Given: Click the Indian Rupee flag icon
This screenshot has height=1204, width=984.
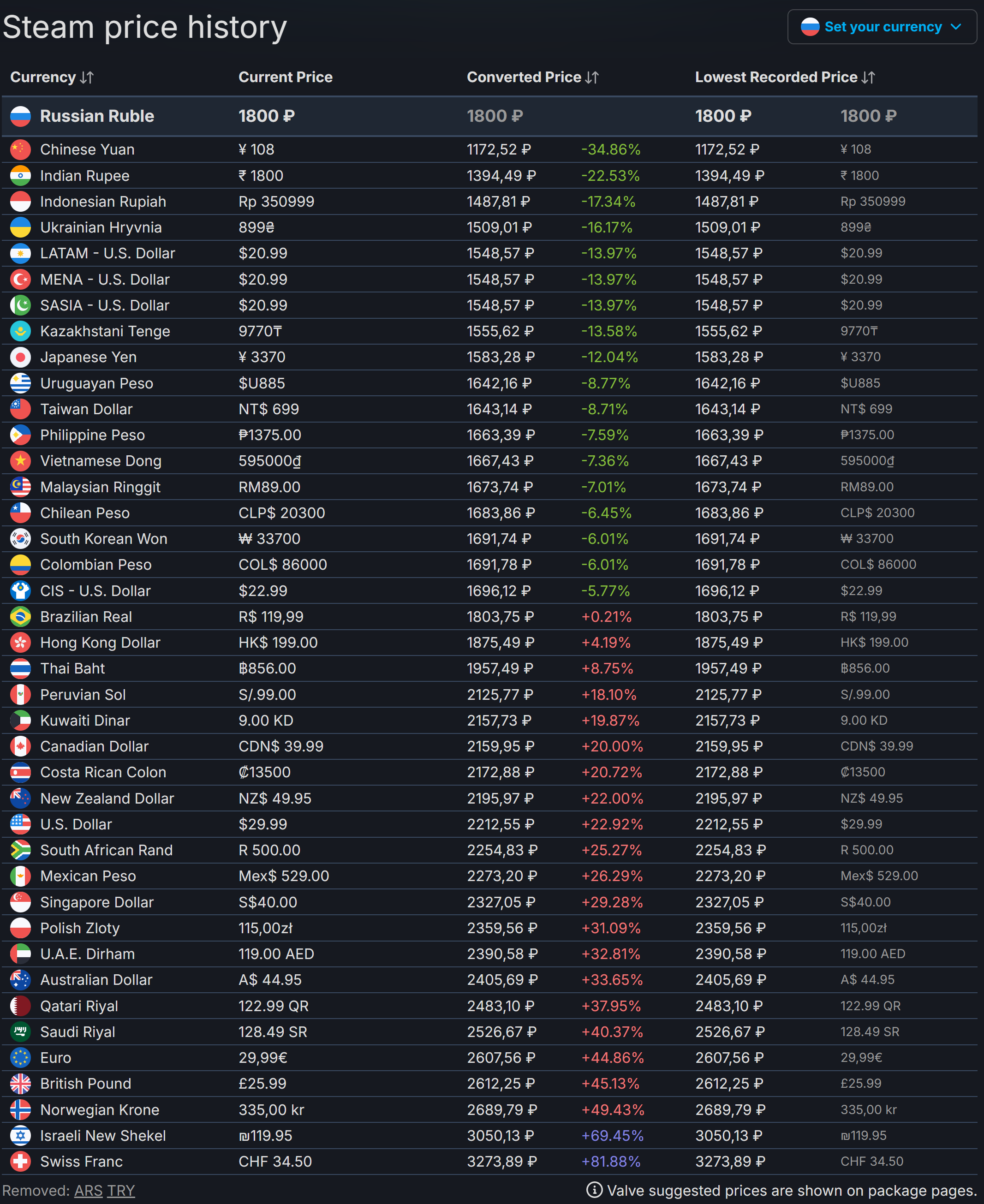Looking at the screenshot, I should tap(20, 176).
